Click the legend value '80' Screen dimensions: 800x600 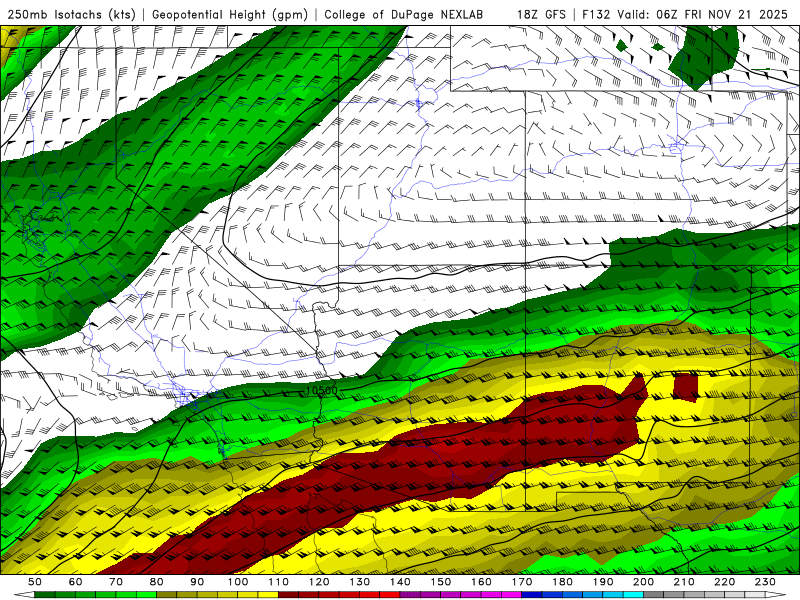[x=157, y=582]
